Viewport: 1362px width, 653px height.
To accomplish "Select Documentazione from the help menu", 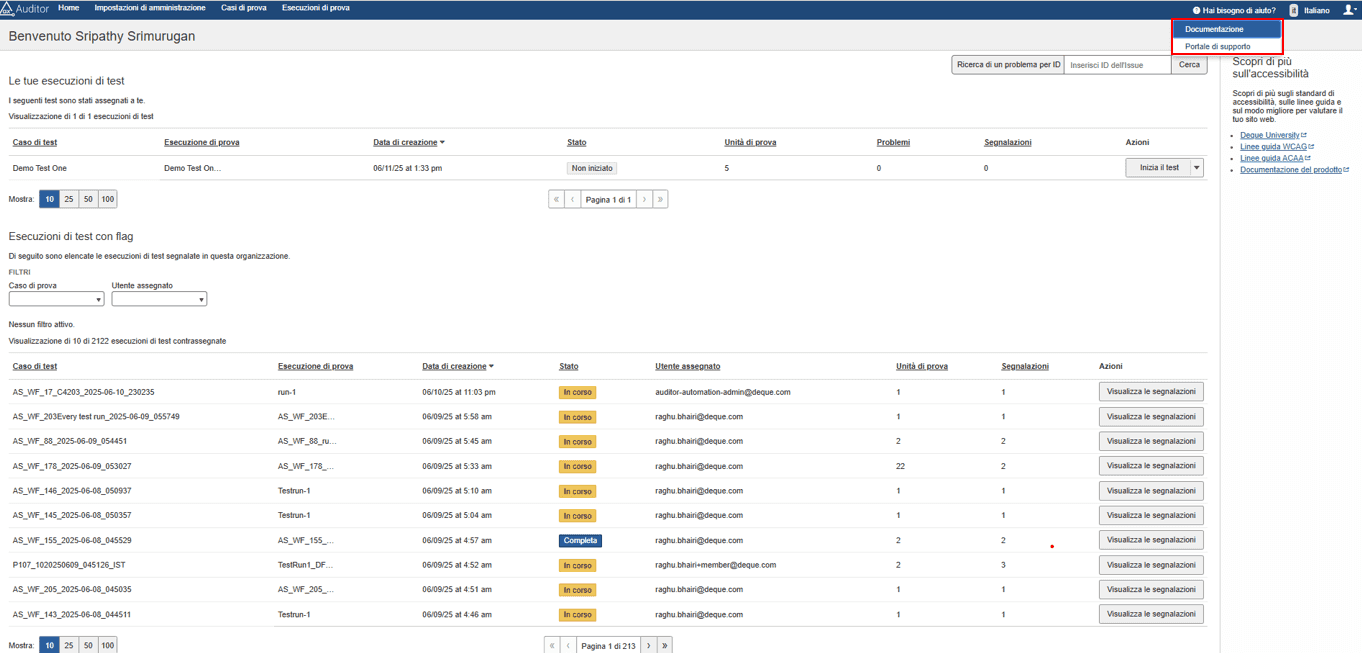I will tap(1226, 29).
